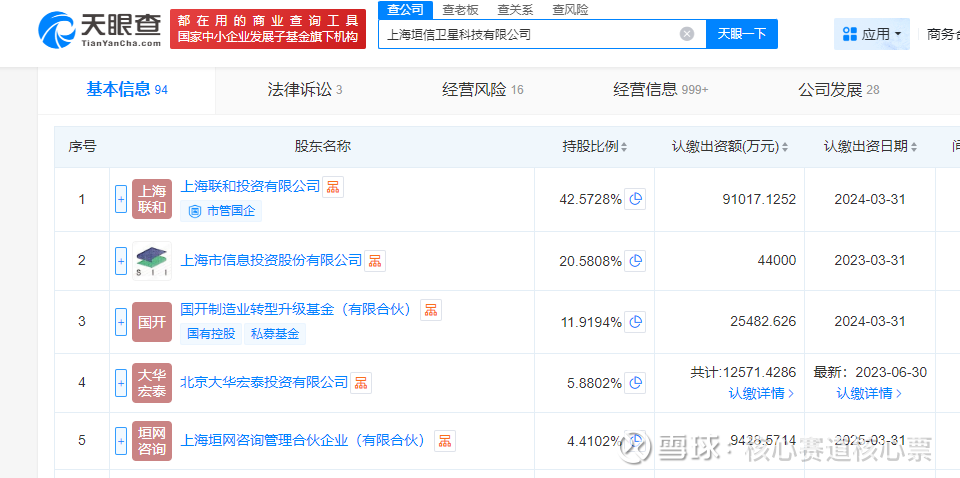Click the 2023-03-31 date cell
960x478 pixels.
[x=870, y=261]
